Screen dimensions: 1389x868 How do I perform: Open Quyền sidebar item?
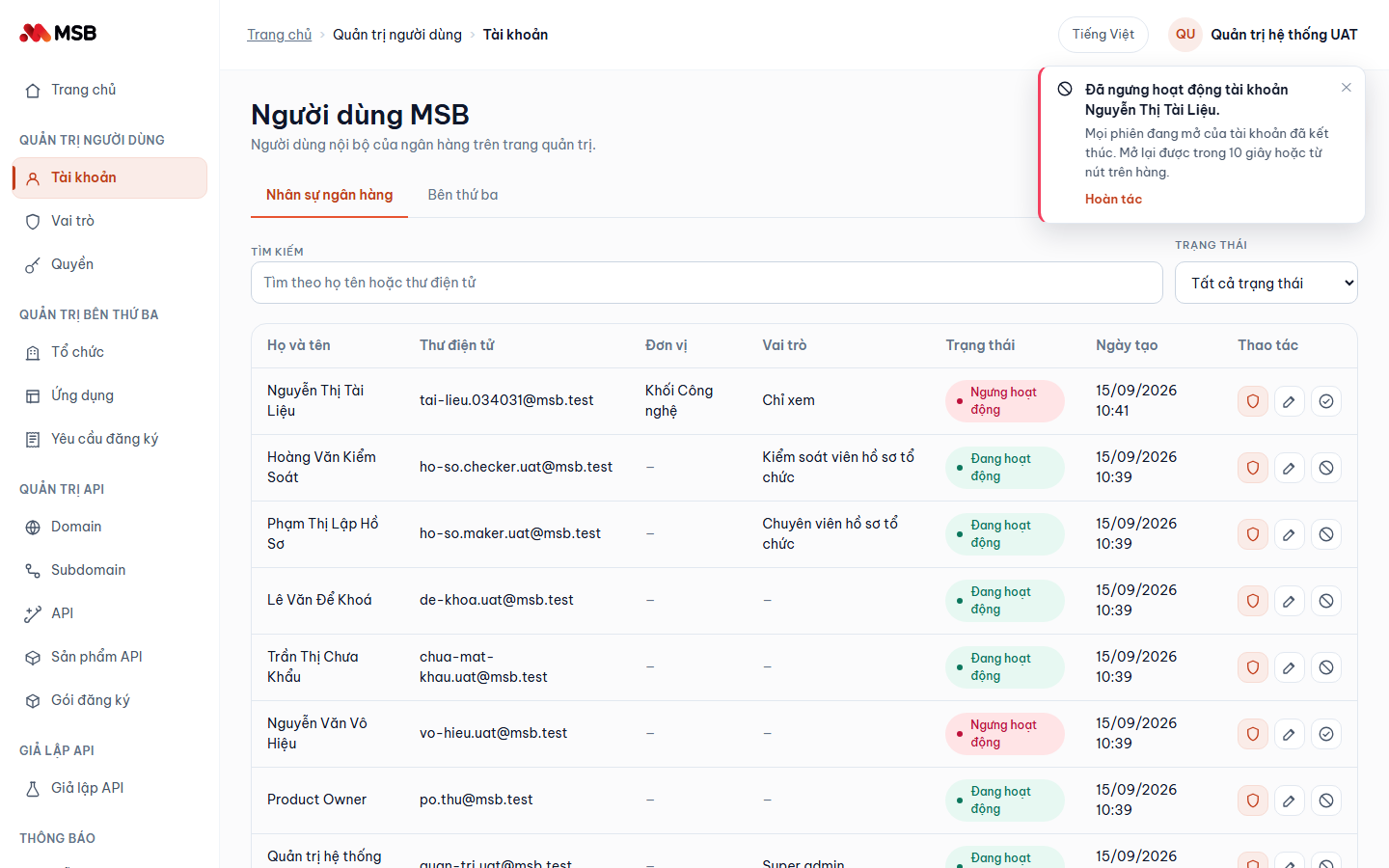point(110,264)
